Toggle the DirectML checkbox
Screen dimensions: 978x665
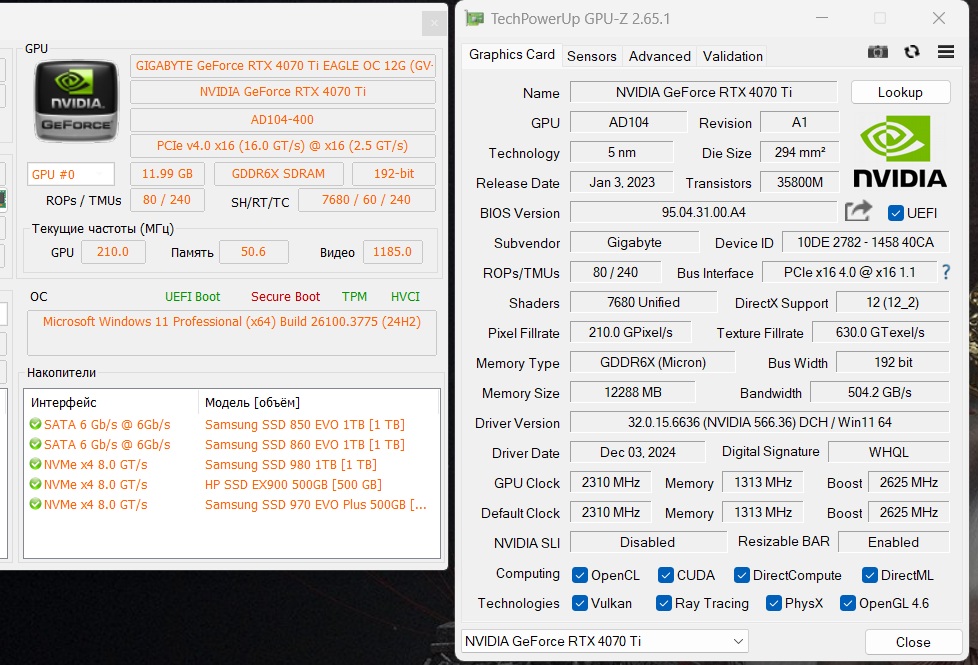869,575
